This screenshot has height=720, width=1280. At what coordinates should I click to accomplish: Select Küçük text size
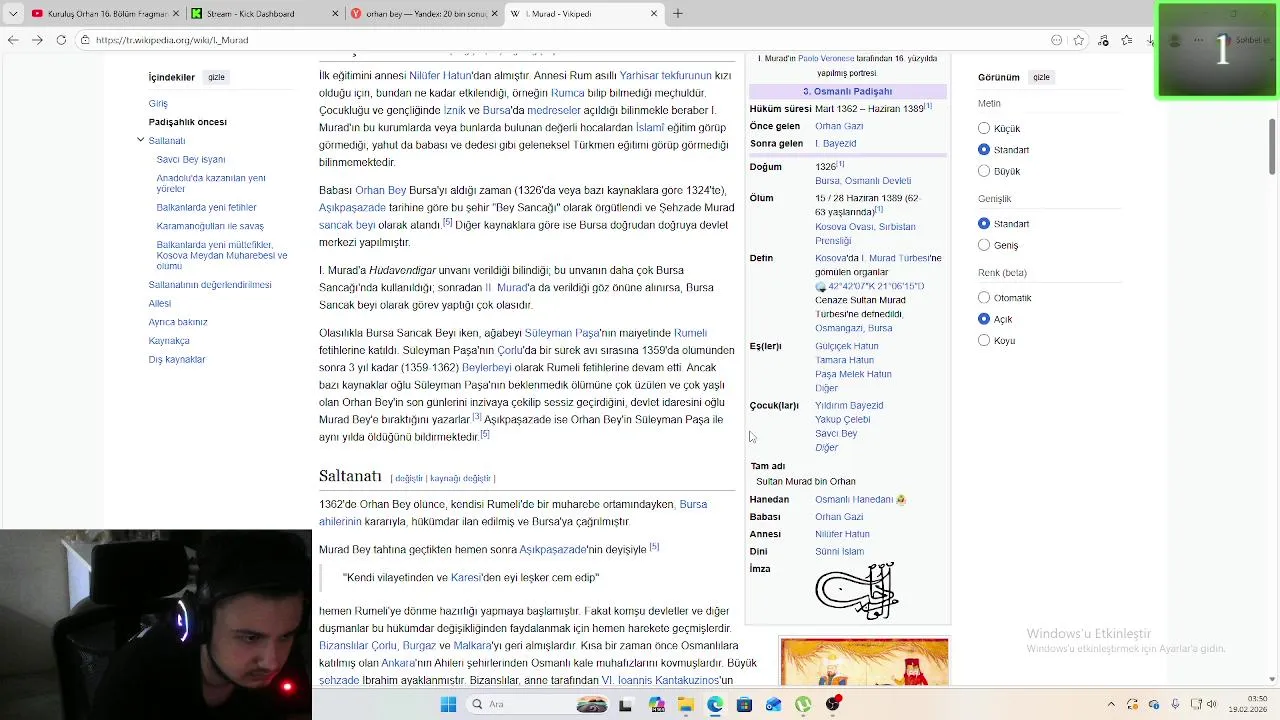(984, 129)
